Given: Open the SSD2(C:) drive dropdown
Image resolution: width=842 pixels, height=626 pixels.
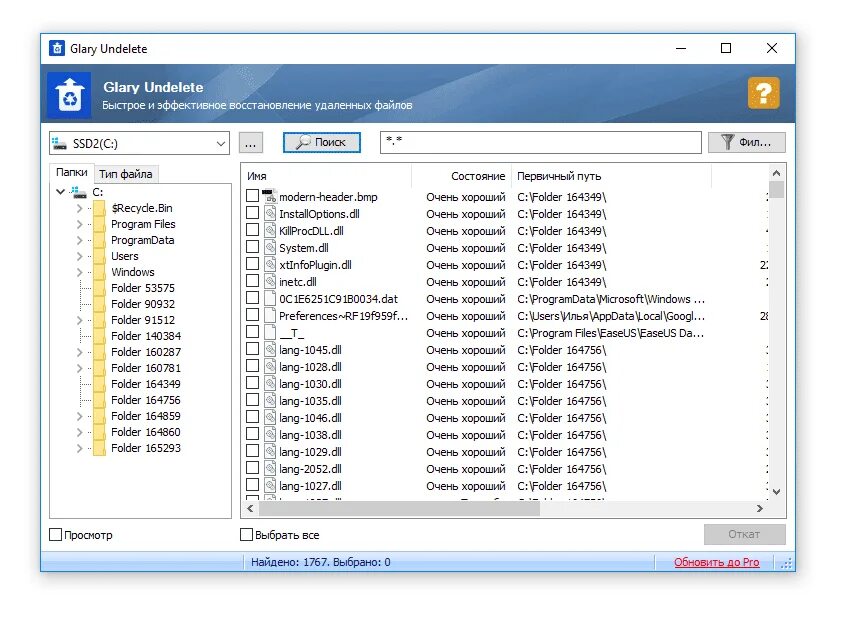Looking at the screenshot, I should 220,143.
